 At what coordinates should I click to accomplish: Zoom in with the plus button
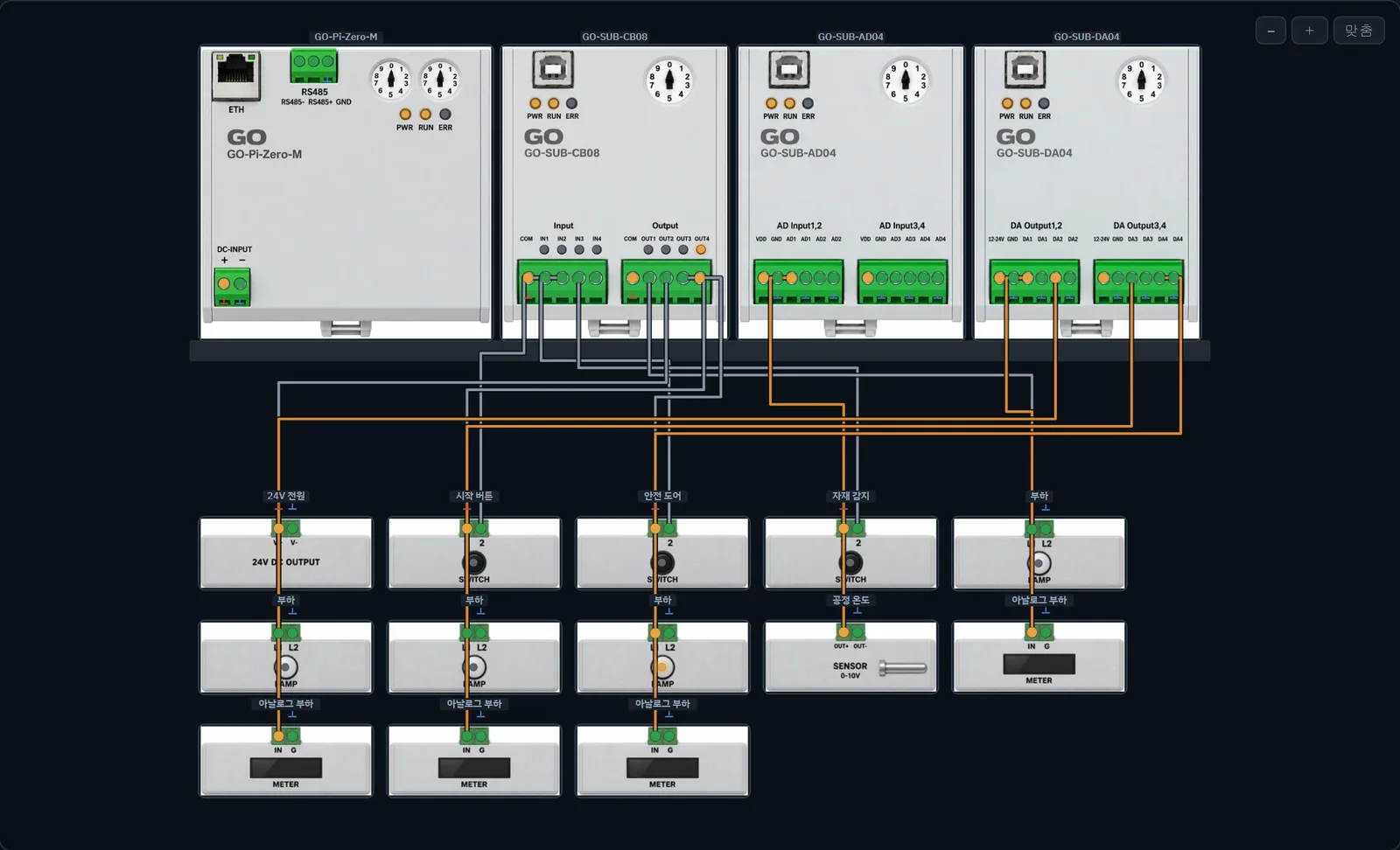(x=1309, y=31)
